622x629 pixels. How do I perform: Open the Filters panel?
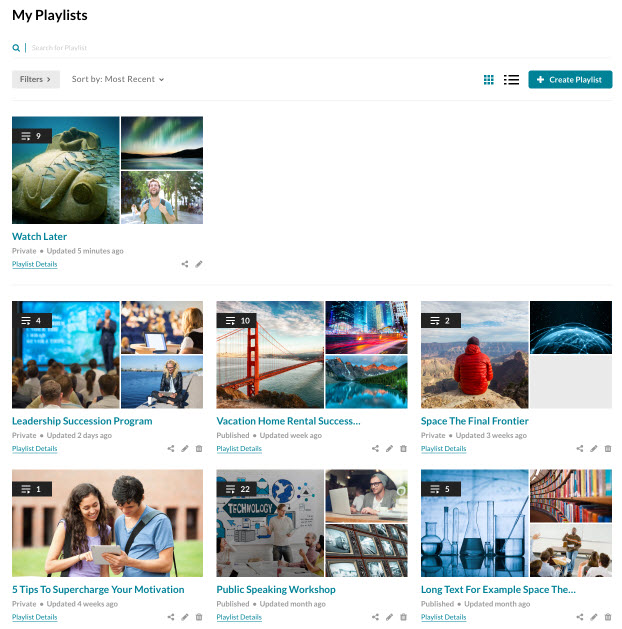36,79
